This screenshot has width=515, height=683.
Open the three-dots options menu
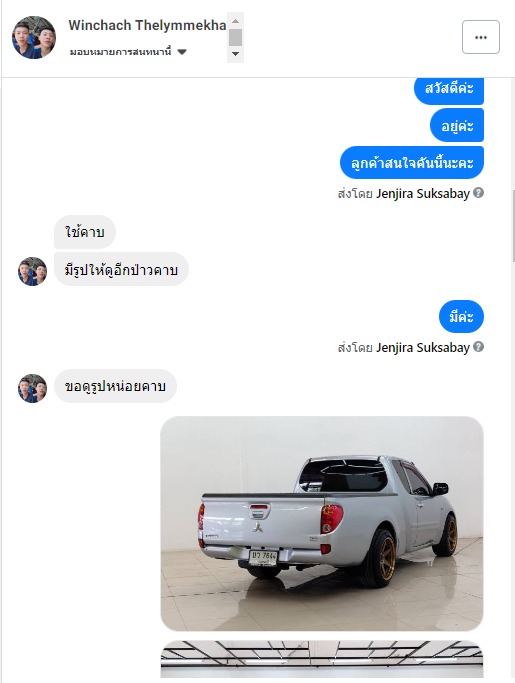(481, 37)
